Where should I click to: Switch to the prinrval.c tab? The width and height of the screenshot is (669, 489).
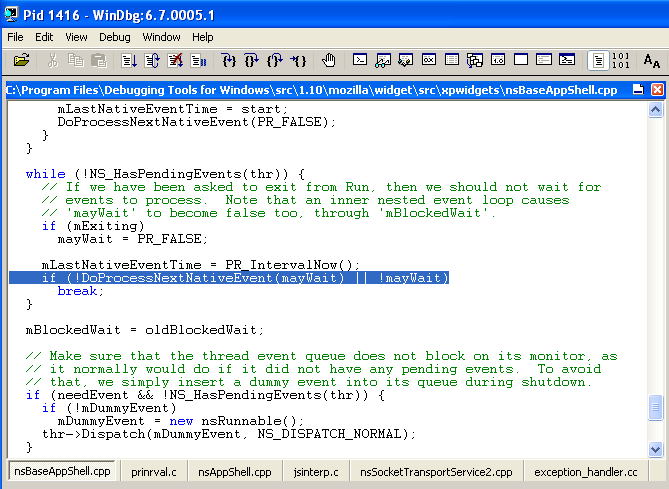coord(154,472)
